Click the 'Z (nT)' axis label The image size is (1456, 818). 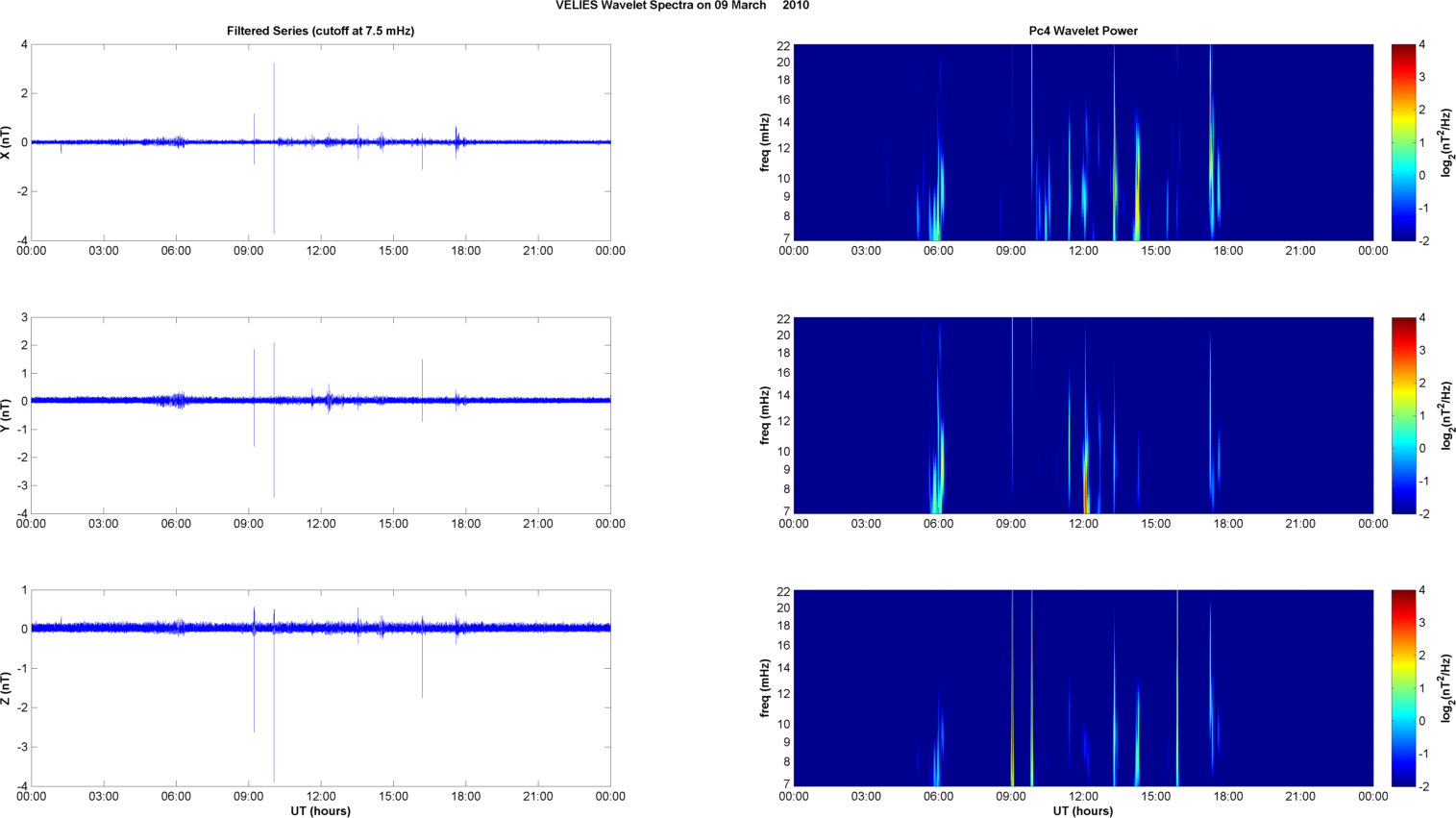[7, 688]
